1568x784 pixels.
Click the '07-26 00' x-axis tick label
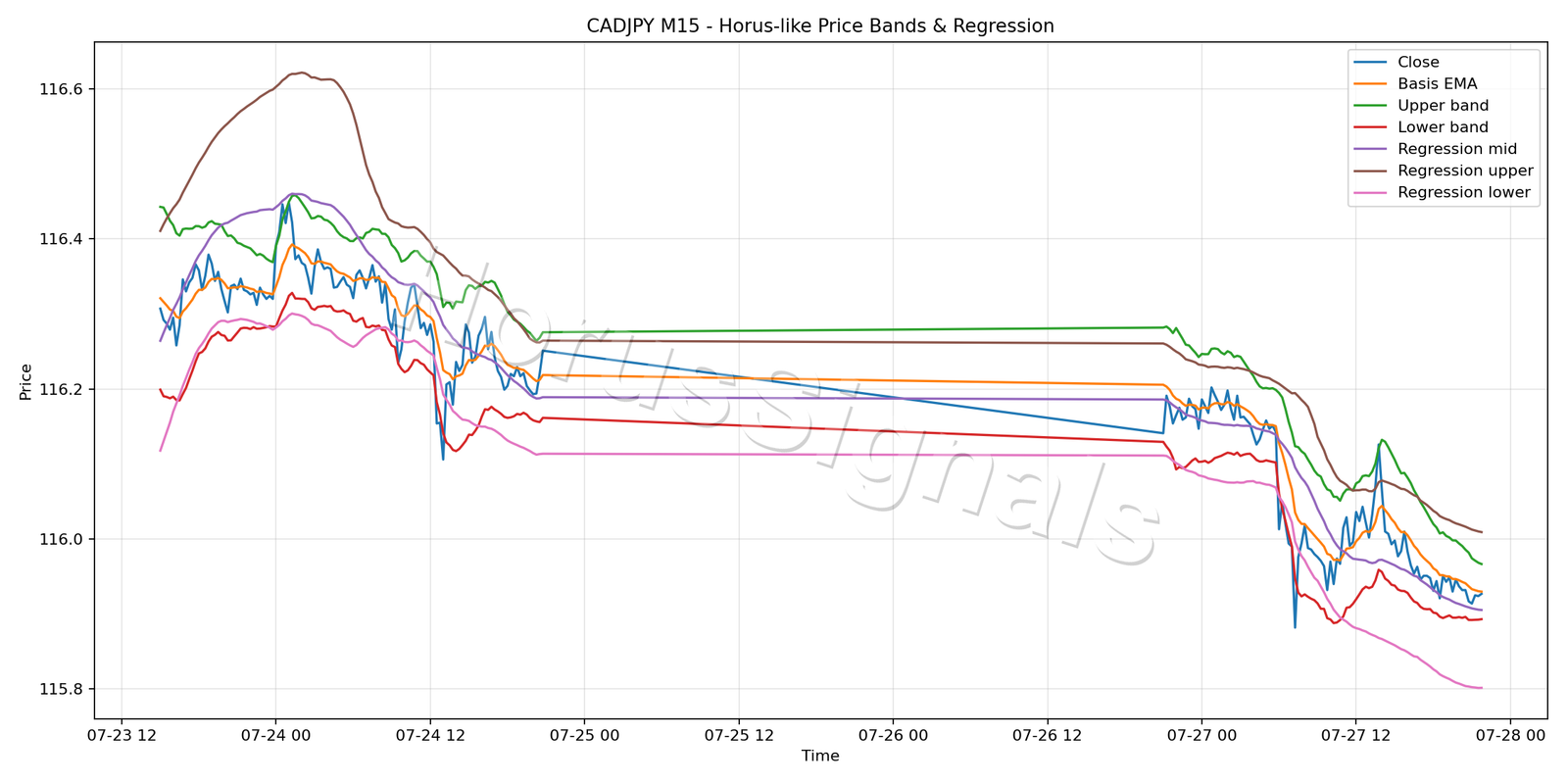pyautogui.click(x=893, y=735)
